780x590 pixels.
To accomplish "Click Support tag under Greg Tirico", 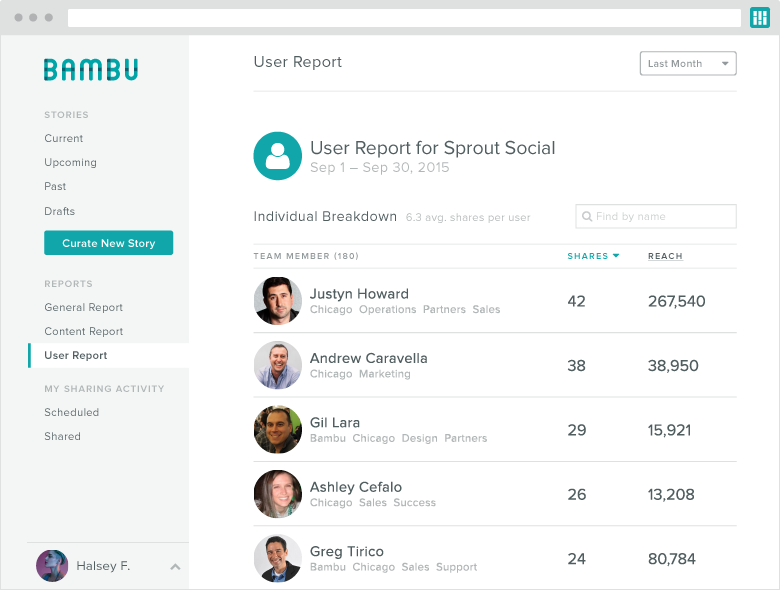I will [x=456, y=567].
